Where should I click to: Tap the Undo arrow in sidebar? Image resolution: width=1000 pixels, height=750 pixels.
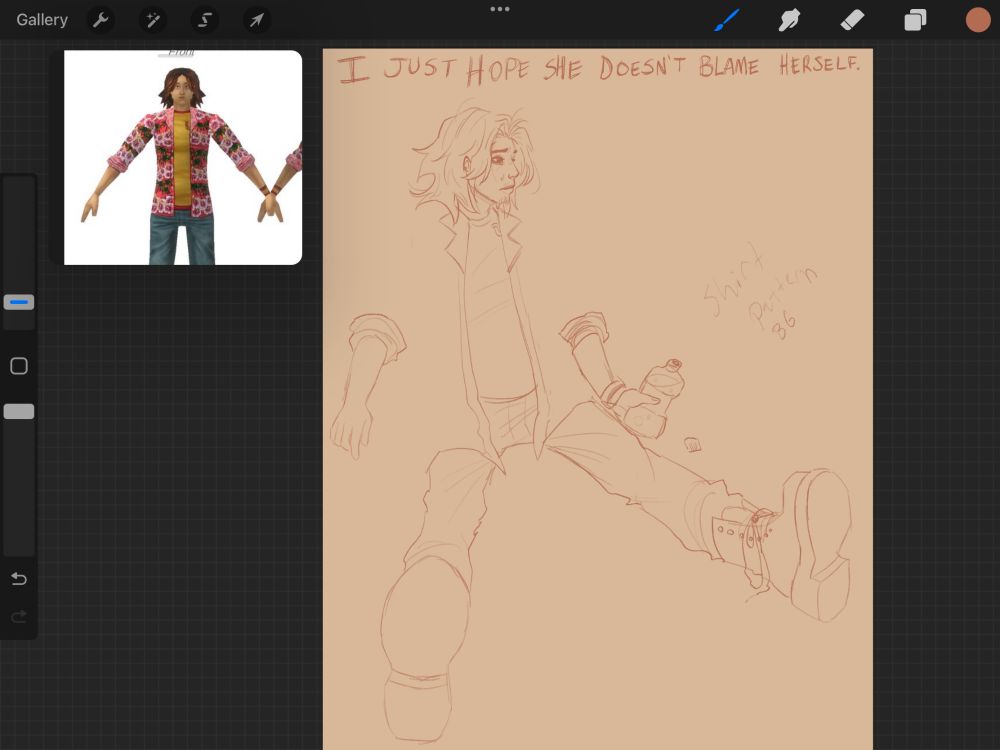tap(18, 579)
